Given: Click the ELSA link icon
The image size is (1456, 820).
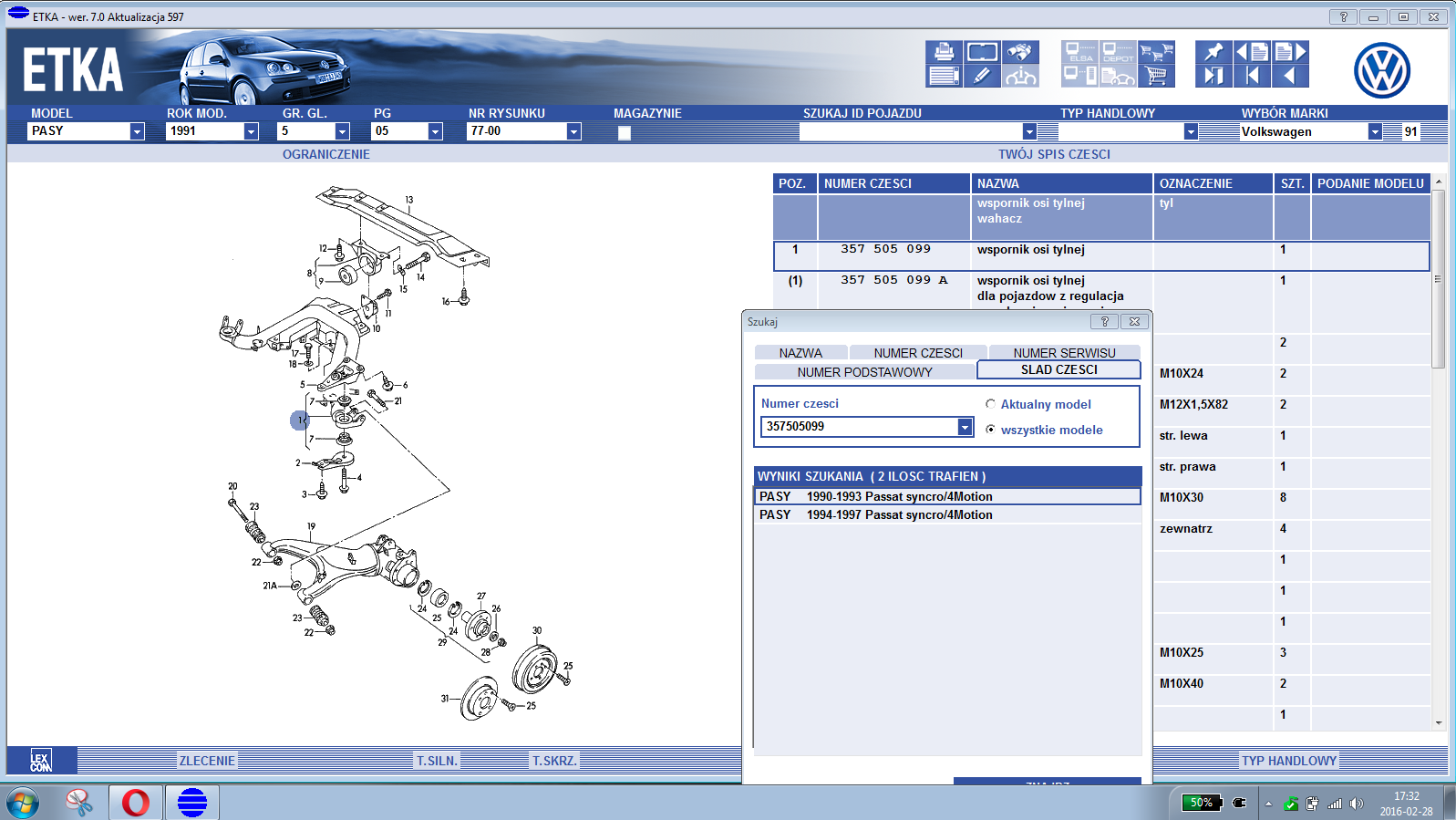Looking at the screenshot, I should (x=1080, y=52).
